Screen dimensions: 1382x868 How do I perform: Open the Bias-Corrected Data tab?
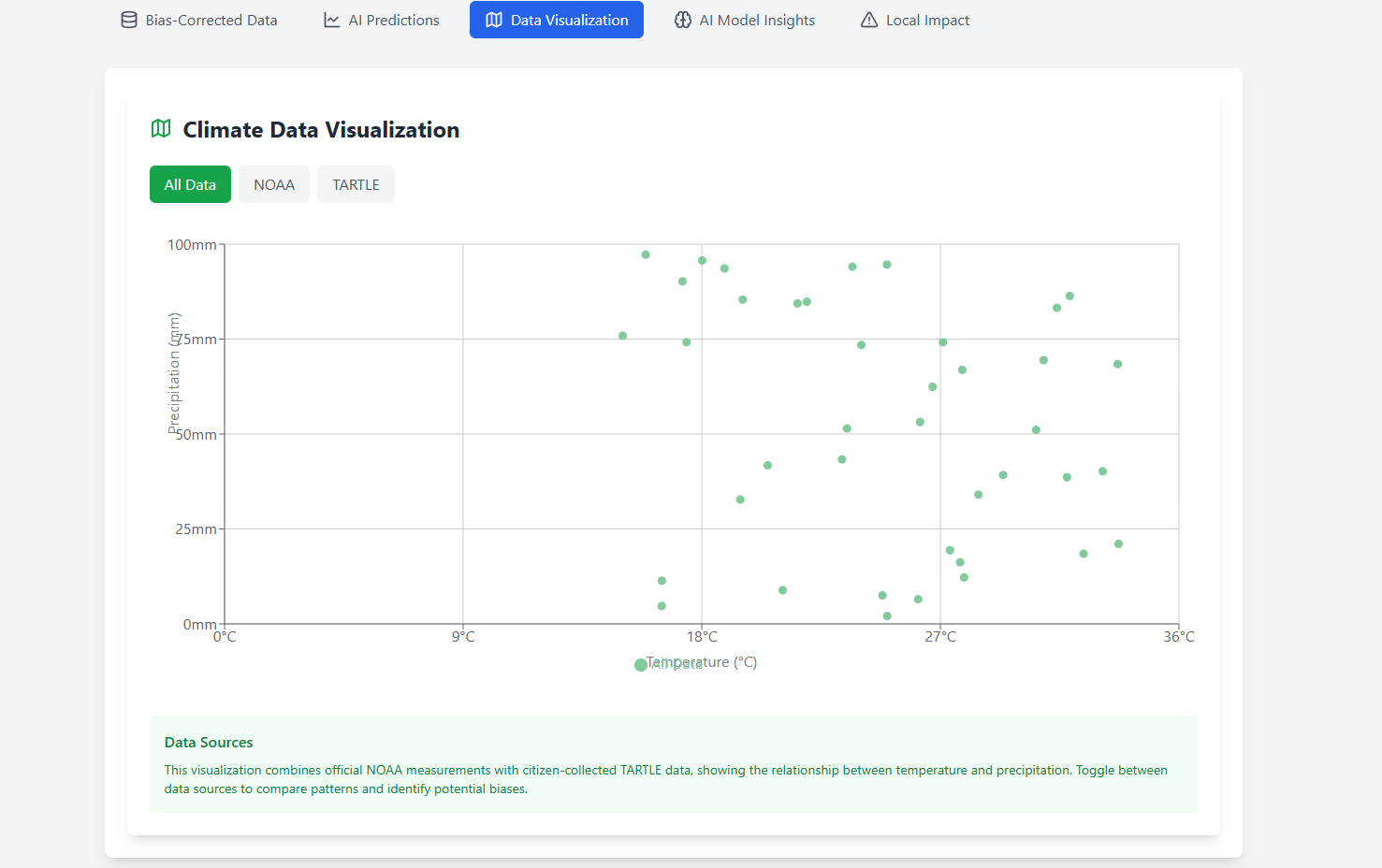pos(199,20)
